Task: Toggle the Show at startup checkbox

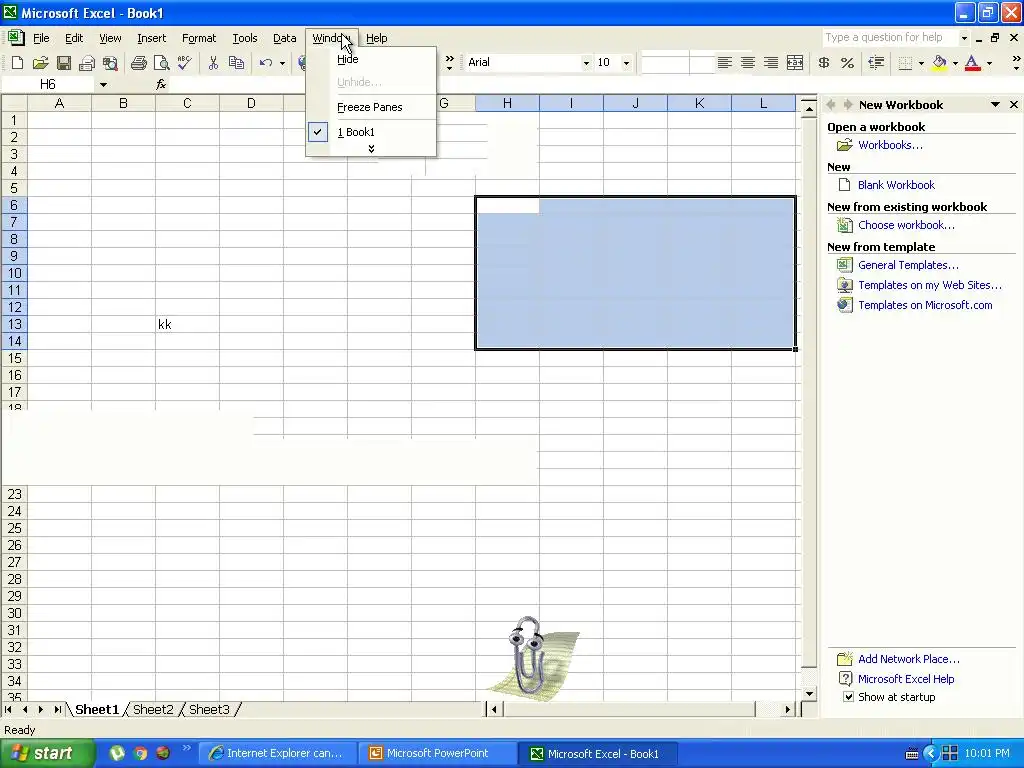Action: coord(848,697)
